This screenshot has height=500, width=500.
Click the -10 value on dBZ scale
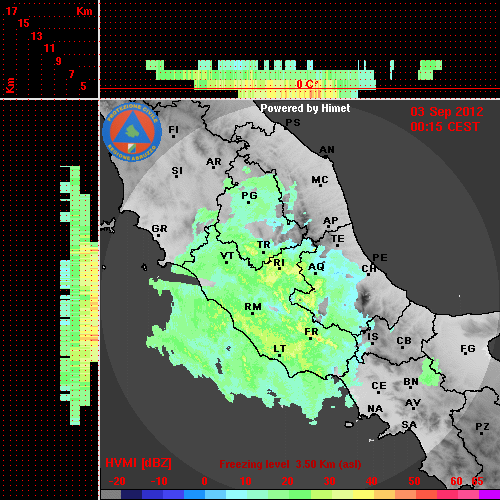pos(159,481)
